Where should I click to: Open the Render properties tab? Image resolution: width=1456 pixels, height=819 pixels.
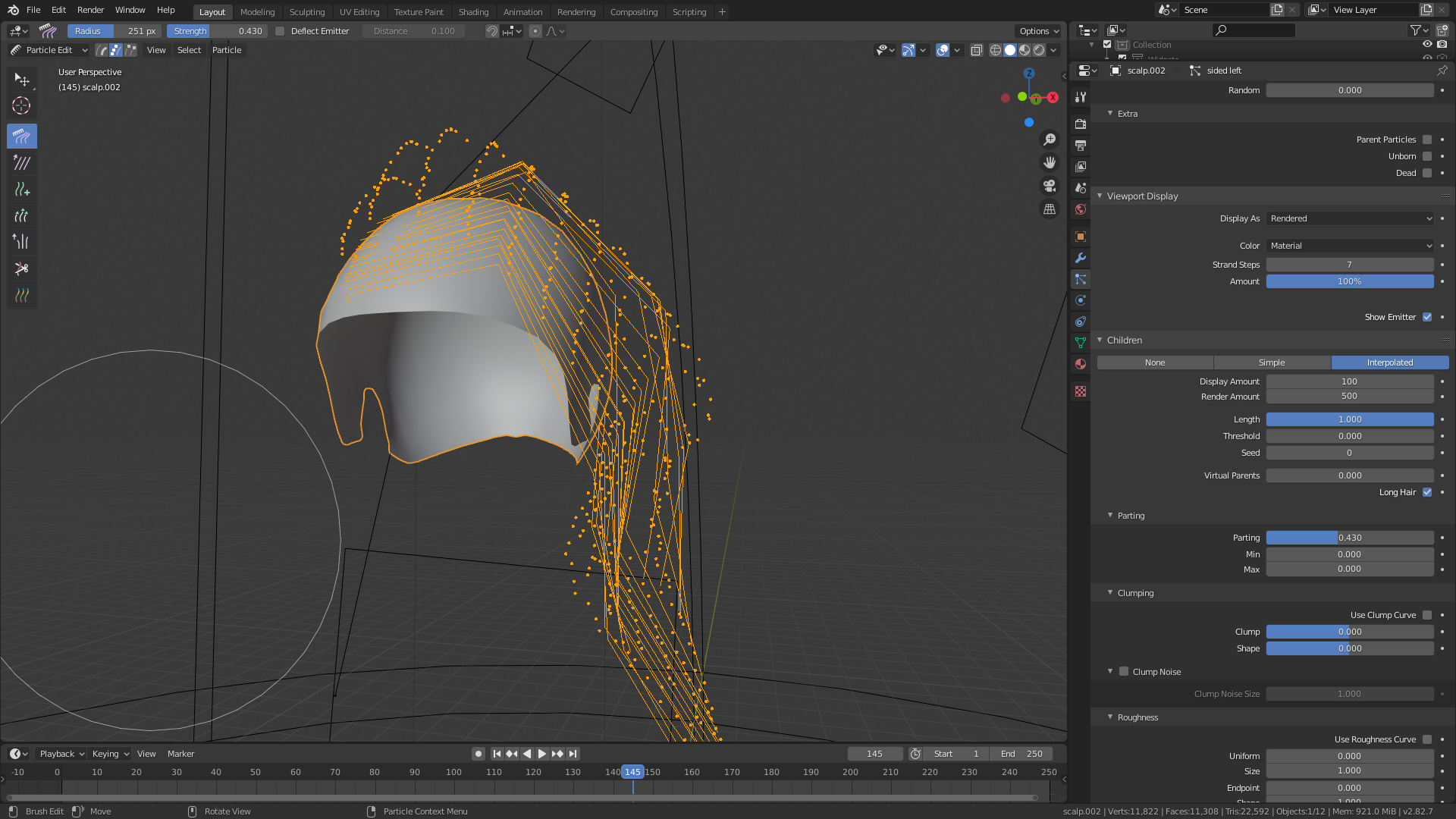1081,124
